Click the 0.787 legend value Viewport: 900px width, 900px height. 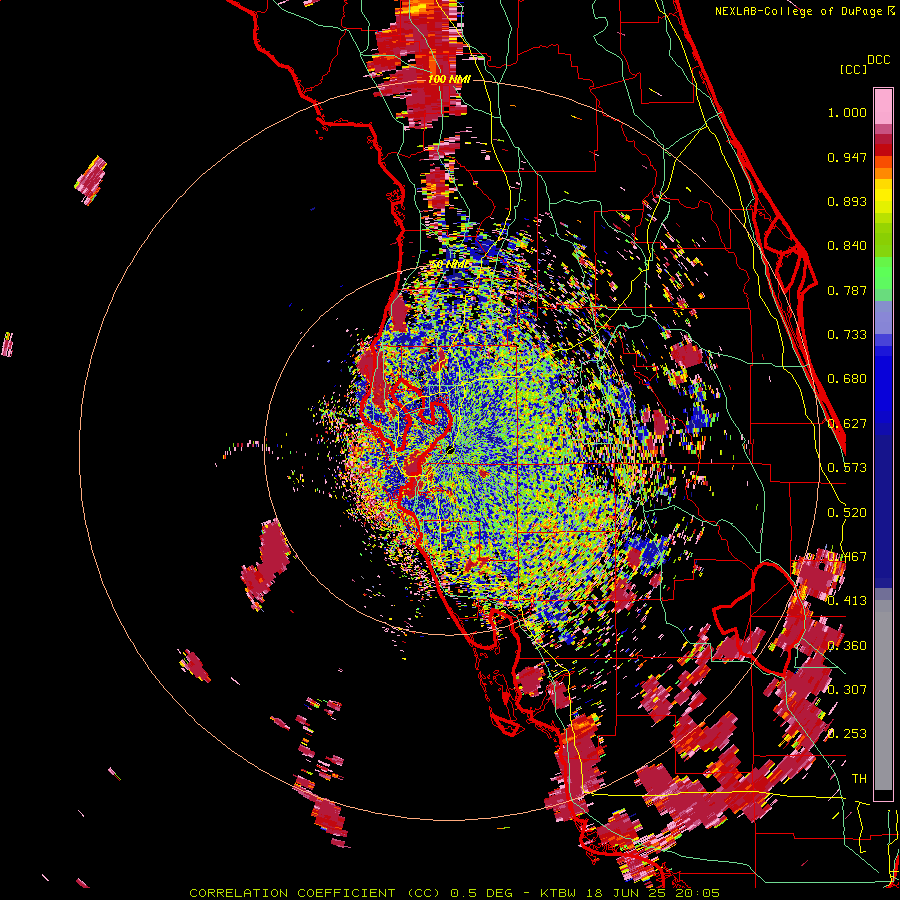pos(847,290)
